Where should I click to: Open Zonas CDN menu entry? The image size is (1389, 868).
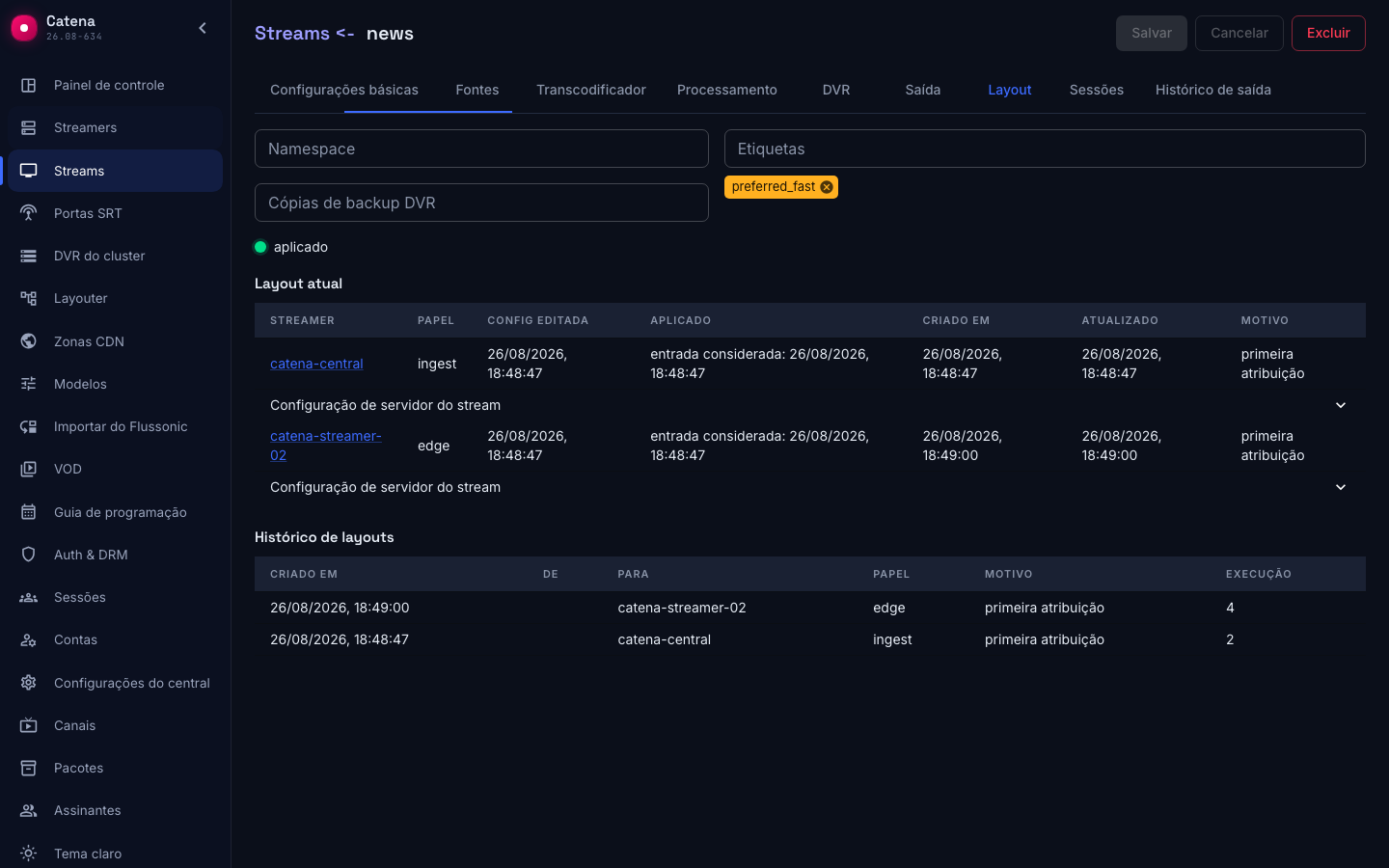pos(116,341)
